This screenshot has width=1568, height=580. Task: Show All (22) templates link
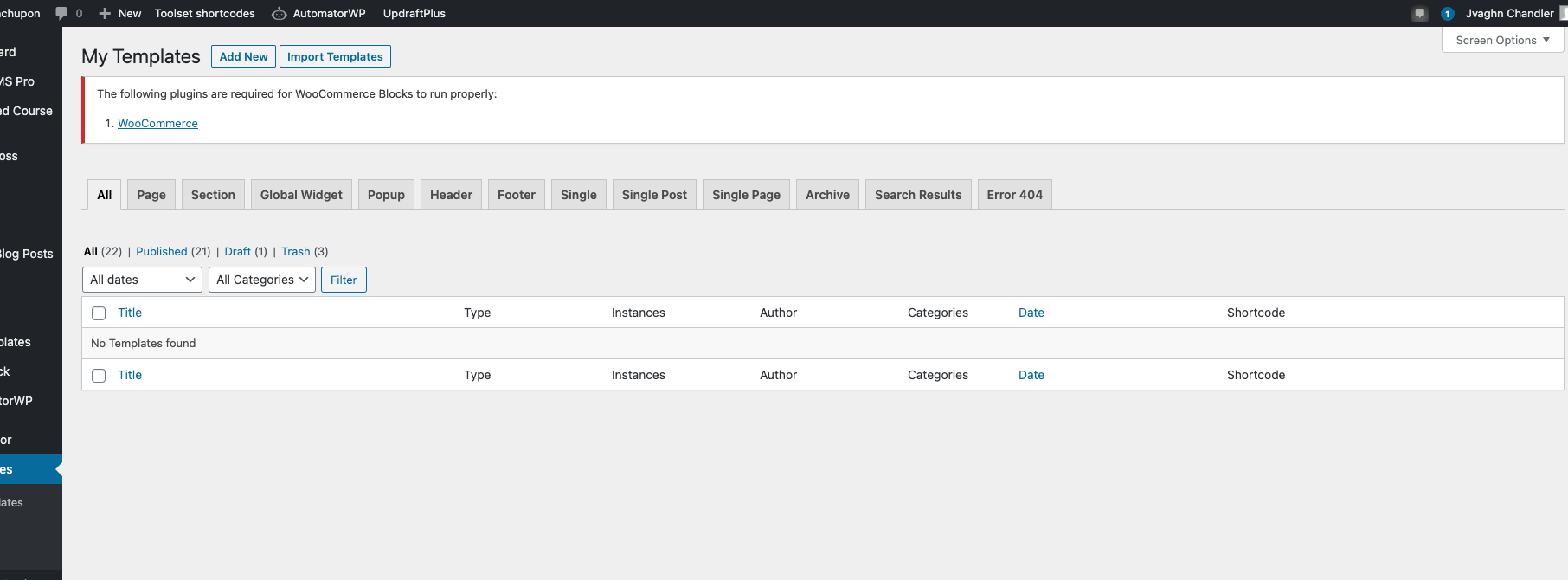[x=102, y=252]
